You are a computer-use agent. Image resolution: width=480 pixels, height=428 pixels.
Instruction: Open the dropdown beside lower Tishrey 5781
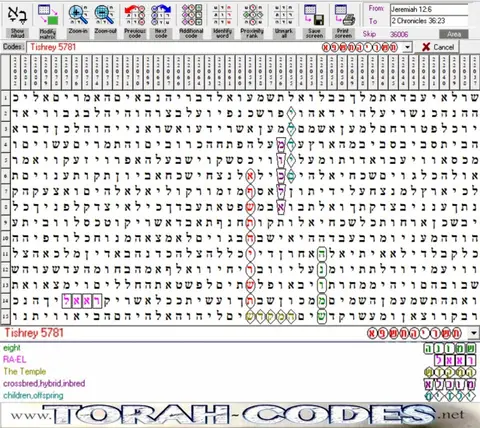coord(473,333)
